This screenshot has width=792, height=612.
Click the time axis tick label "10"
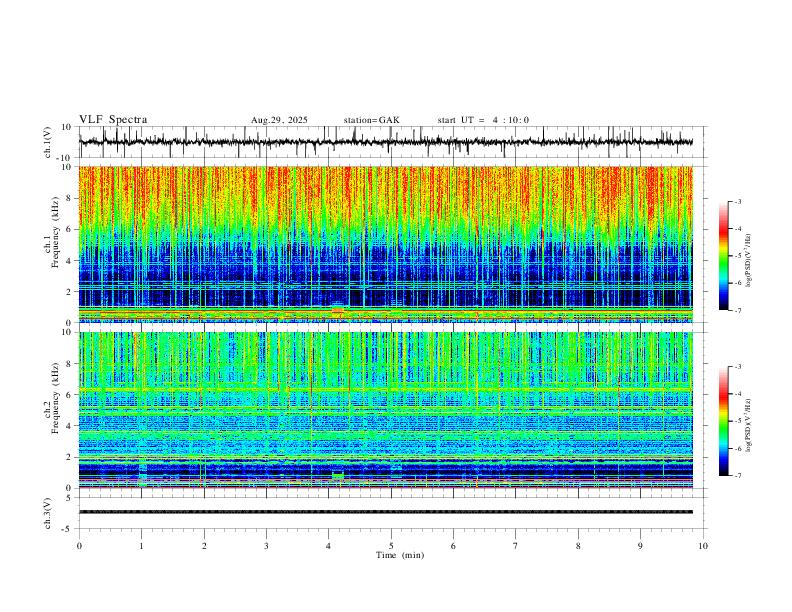point(703,546)
